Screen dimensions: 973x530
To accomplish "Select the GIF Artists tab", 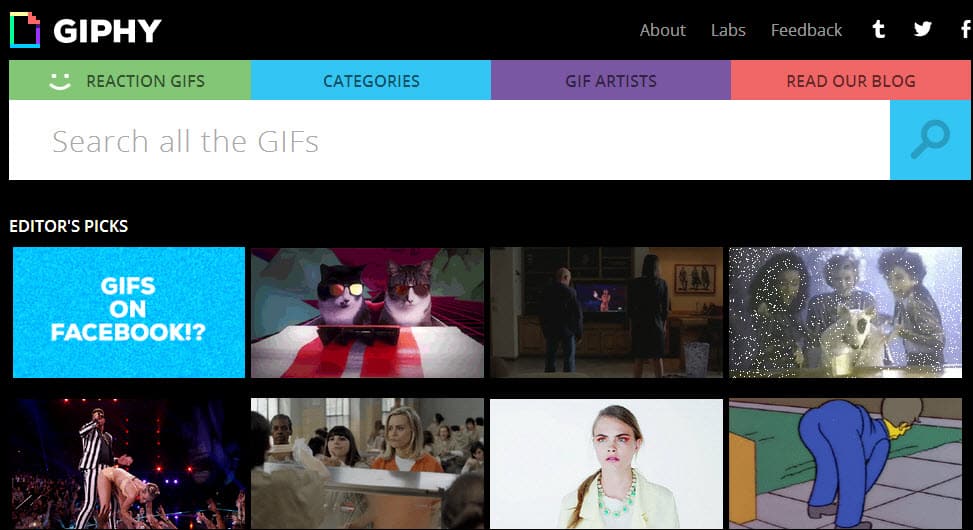I will click(x=611, y=80).
